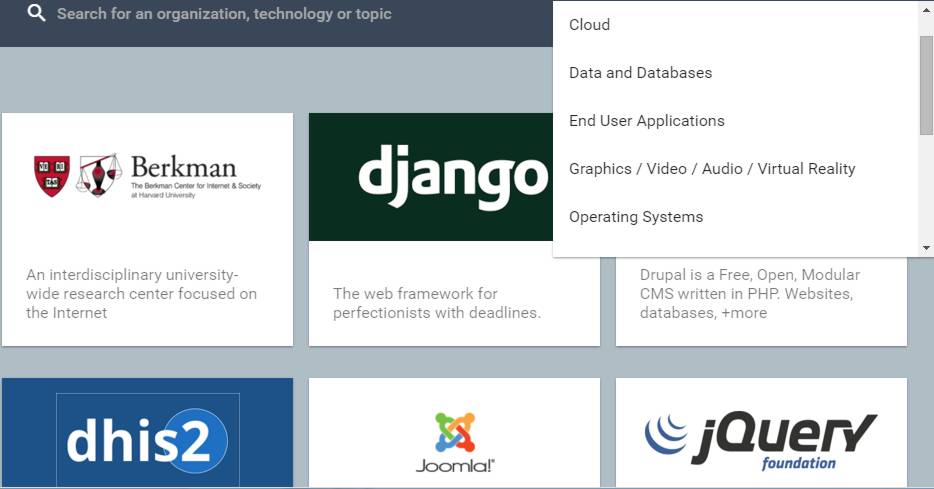Image resolution: width=934 pixels, height=489 pixels.
Task: Open the Berkman Center organization logo
Action: click(x=147, y=177)
